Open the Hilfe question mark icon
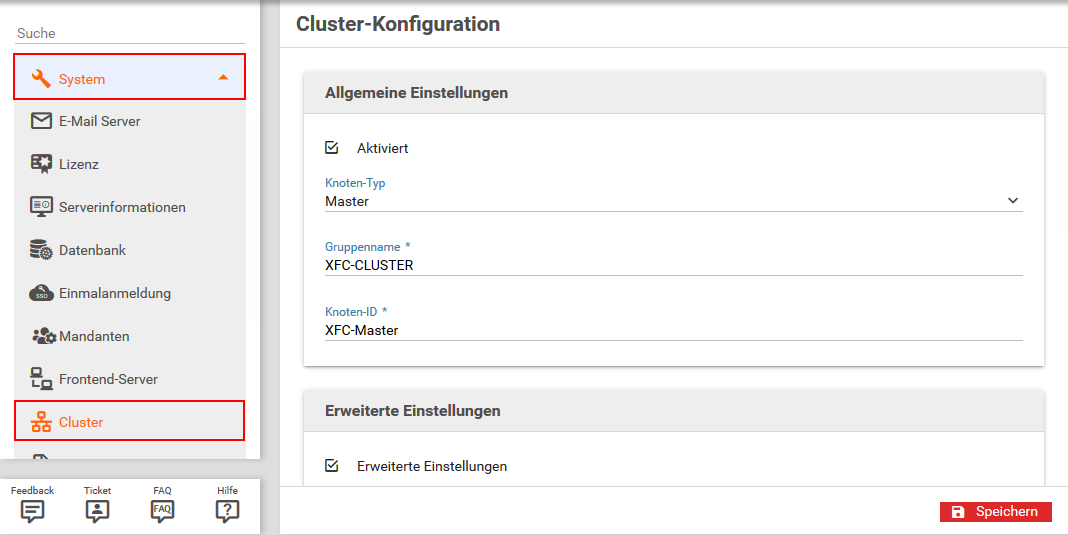1068x535 pixels. click(x=227, y=511)
